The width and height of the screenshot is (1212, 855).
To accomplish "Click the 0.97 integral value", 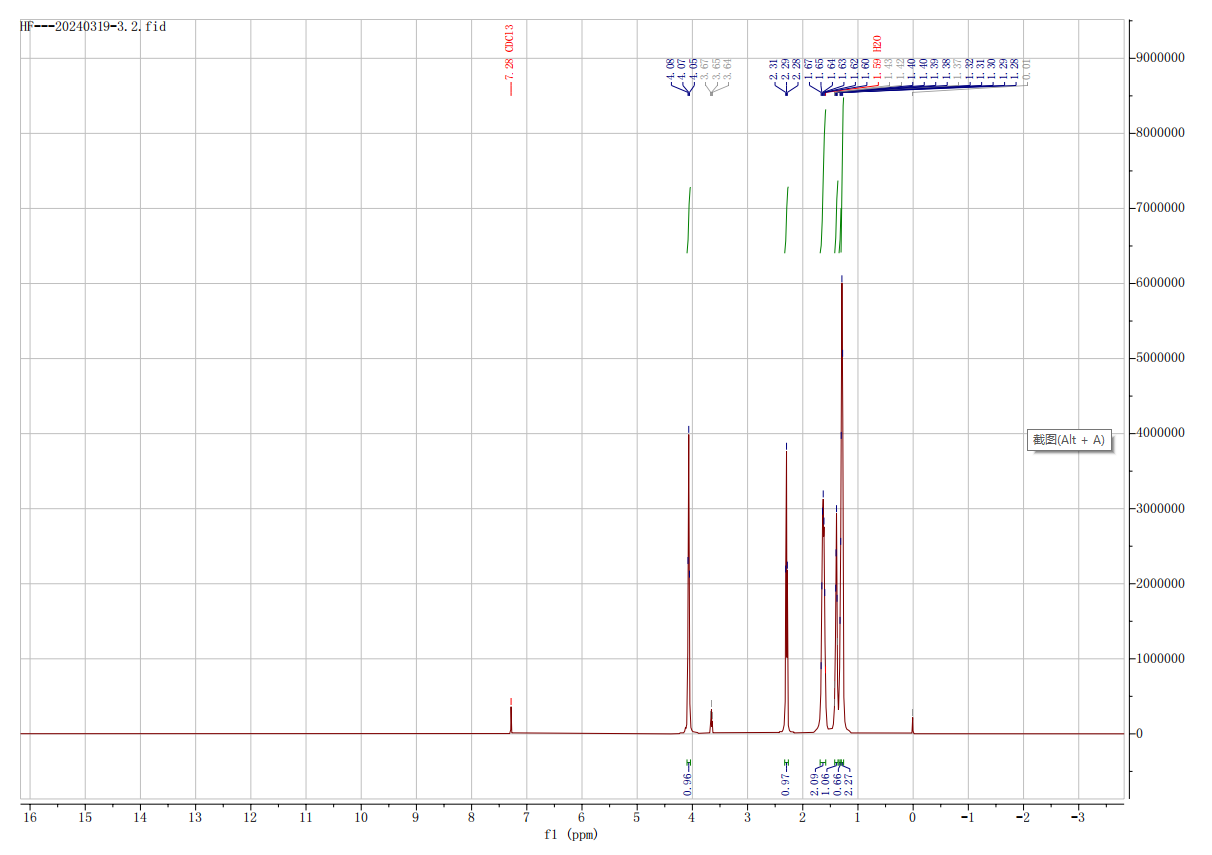I will pos(786,785).
